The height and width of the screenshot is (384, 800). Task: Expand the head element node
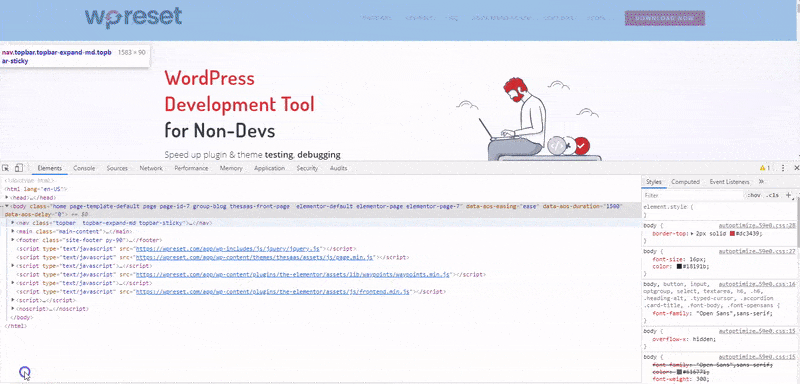tap(7, 197)
